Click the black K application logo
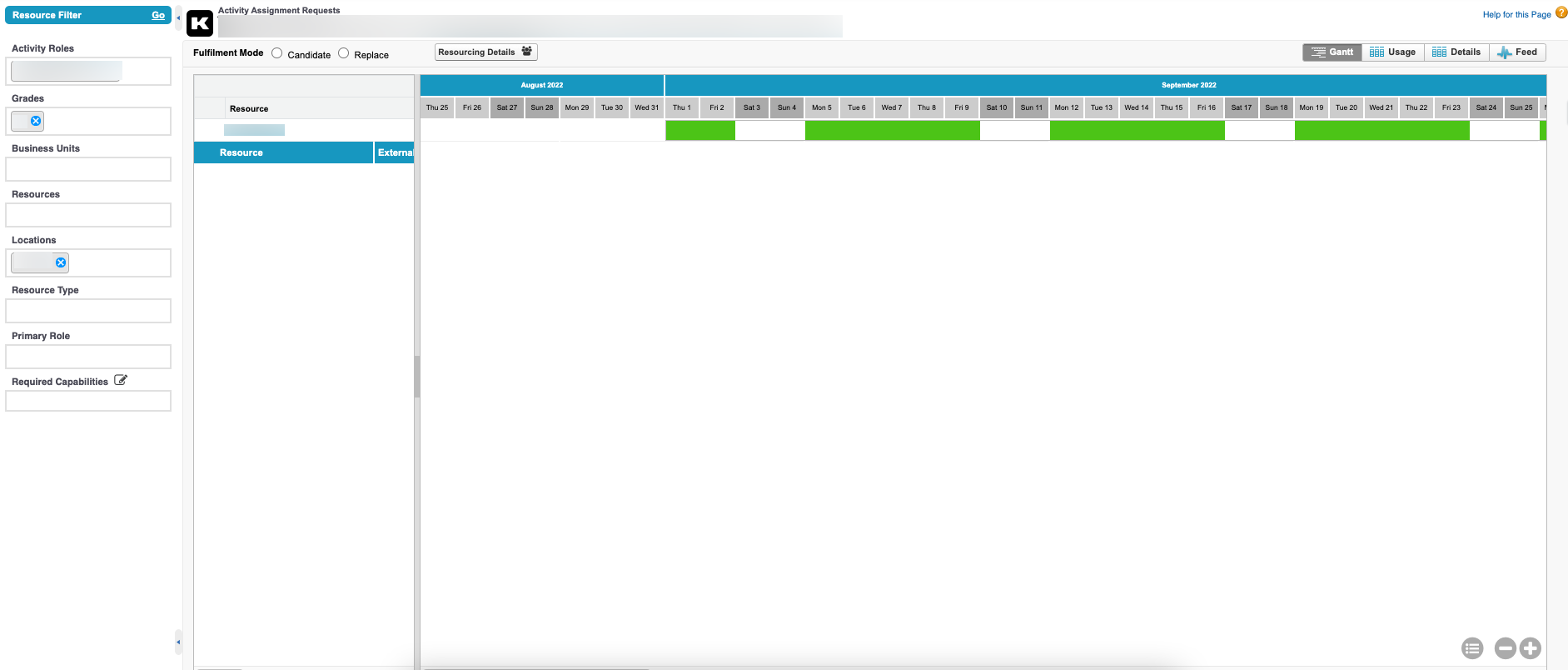1568x670 pixels. (200, 23)
